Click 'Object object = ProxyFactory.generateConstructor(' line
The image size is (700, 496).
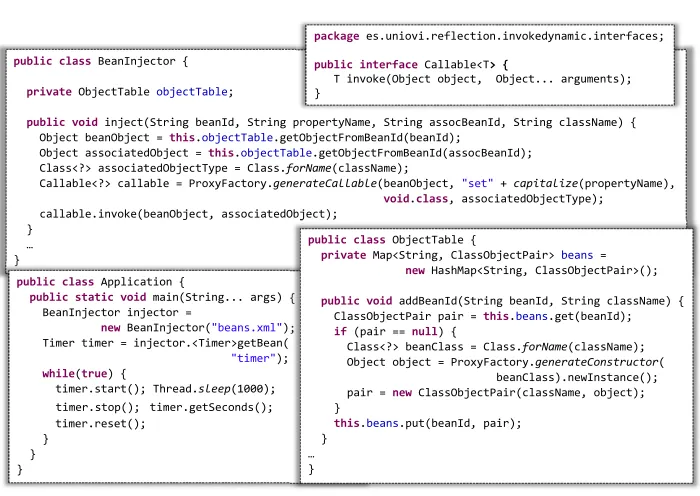[505, 362]
